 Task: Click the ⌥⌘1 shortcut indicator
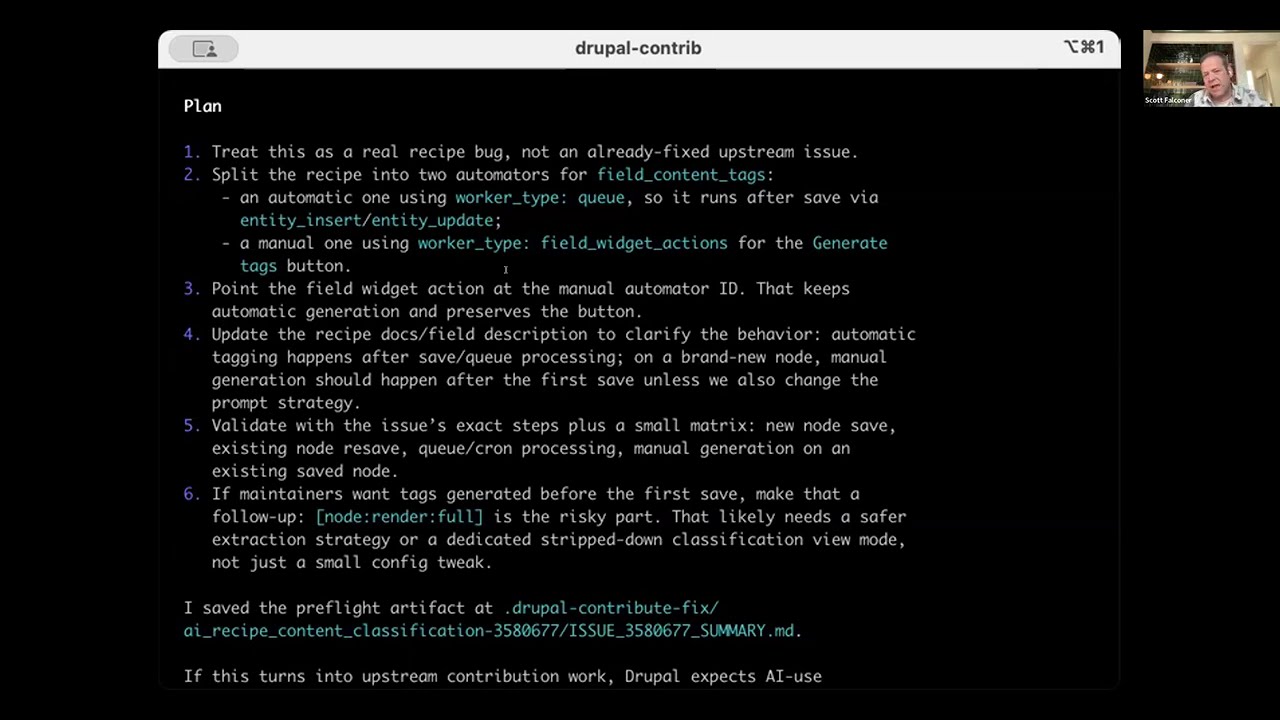pos(1084,47)
